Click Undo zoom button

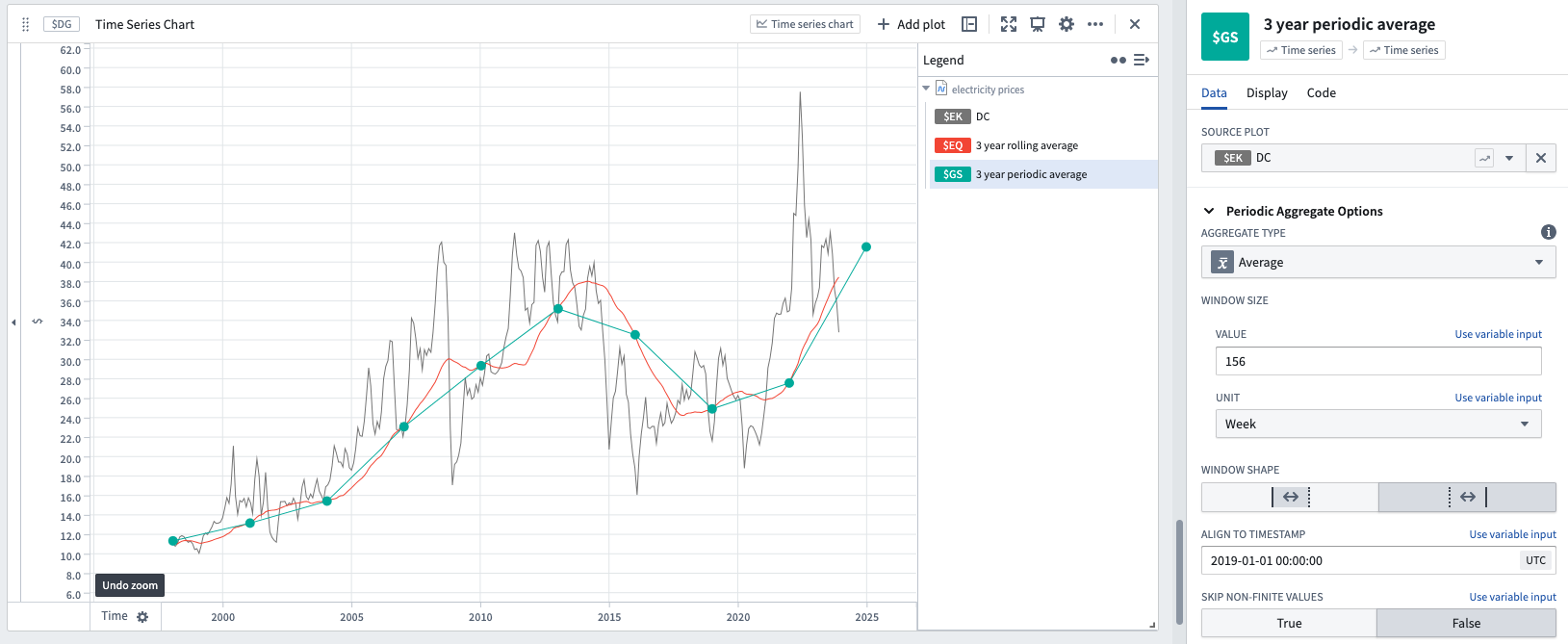click(130, 585)
